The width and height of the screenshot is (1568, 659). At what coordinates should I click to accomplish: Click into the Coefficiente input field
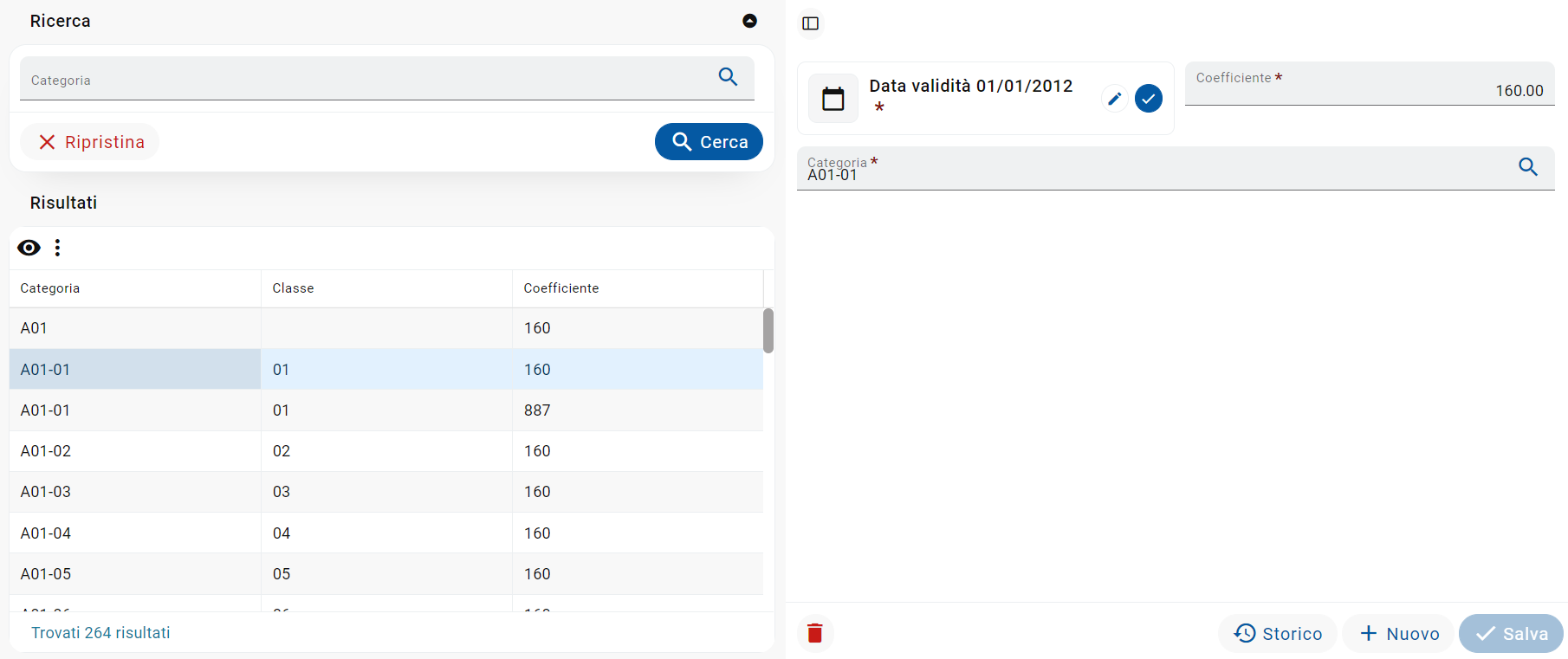(1369, 90)
